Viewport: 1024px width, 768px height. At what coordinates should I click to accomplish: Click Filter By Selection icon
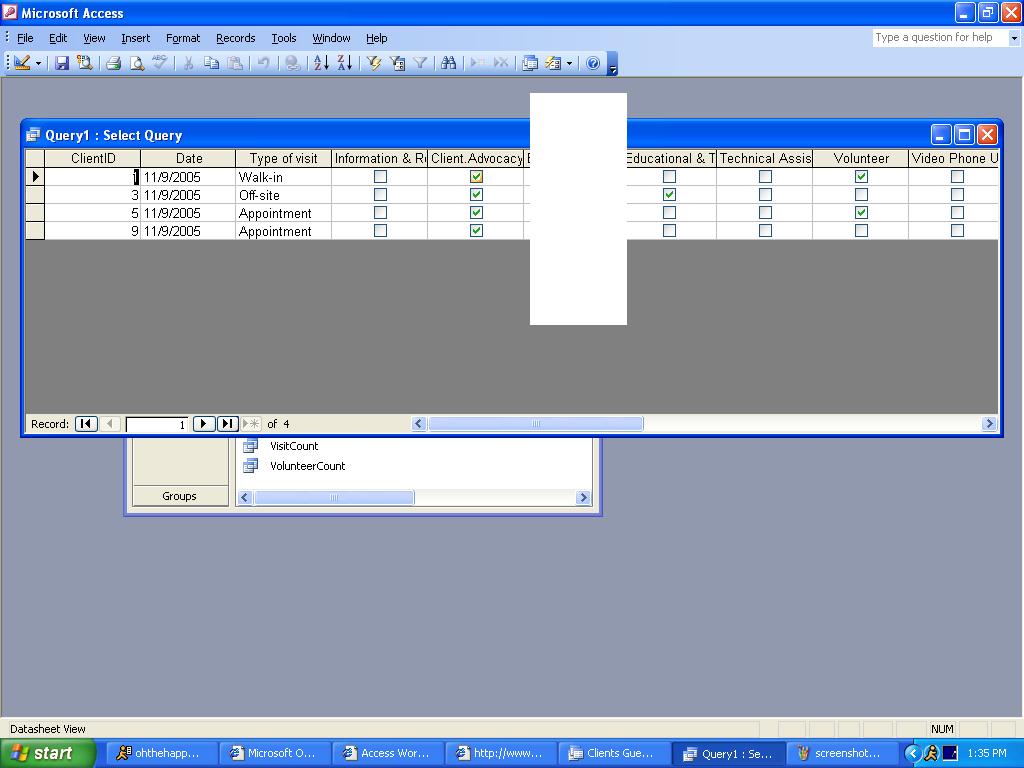[374, 63]
